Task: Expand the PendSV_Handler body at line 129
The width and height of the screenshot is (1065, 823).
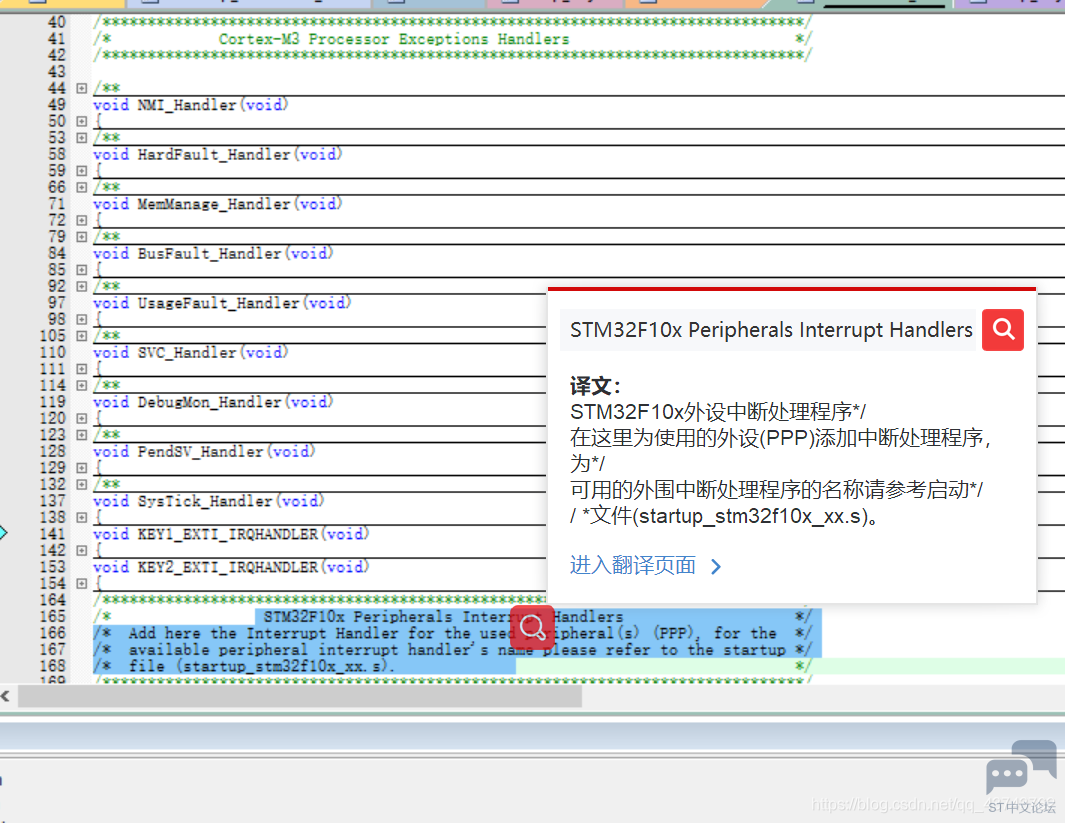Action: 82,469
